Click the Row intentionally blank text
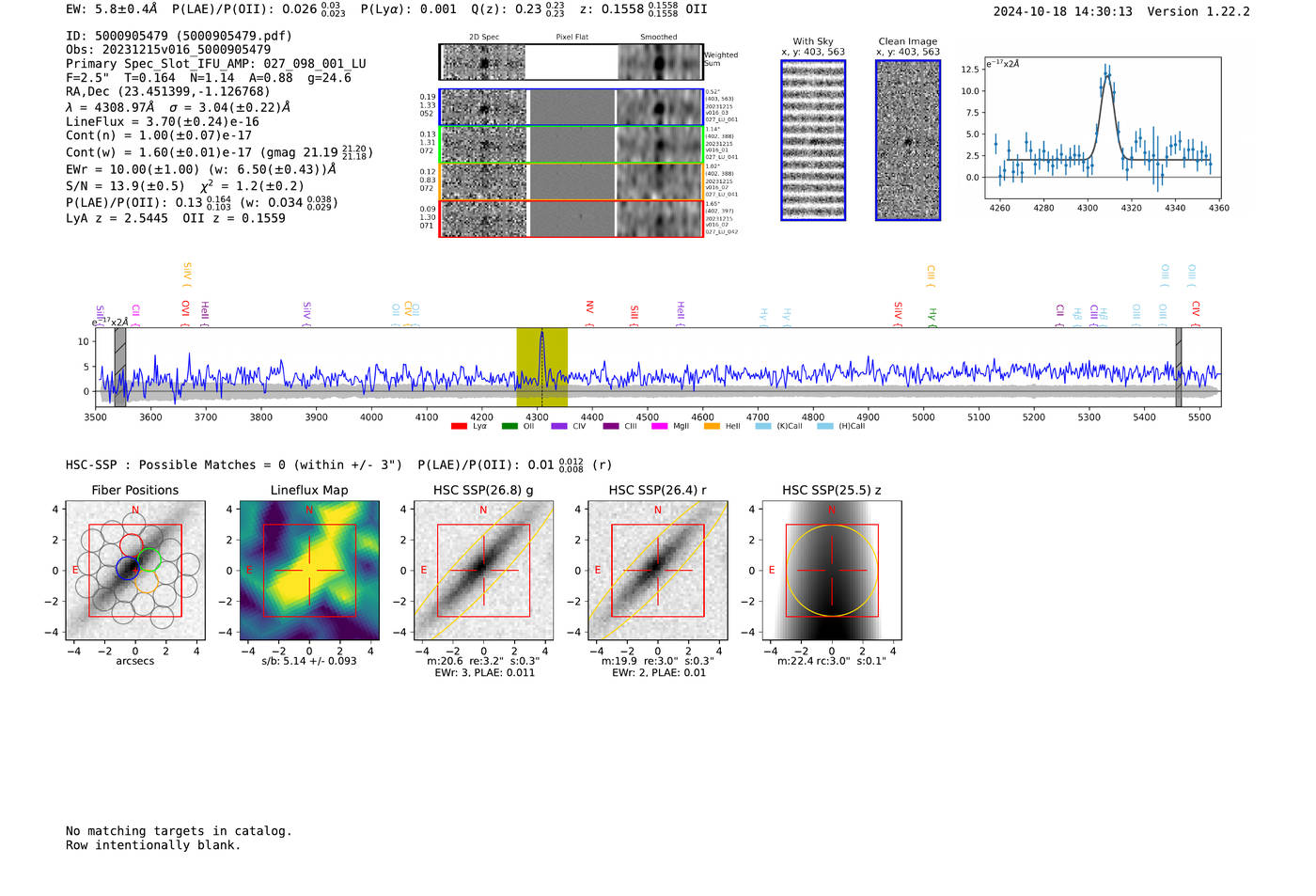 click(153, 845)
